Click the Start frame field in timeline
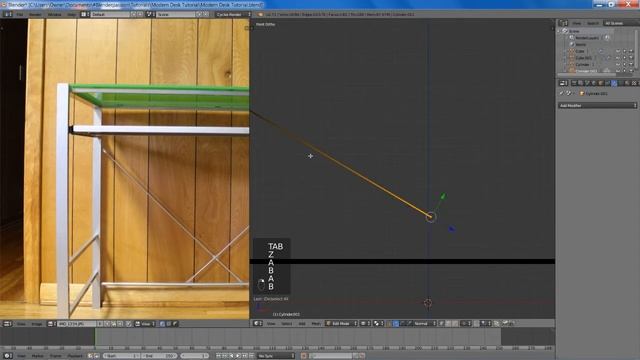Screen dimensions: 640x360 (121, 356)
